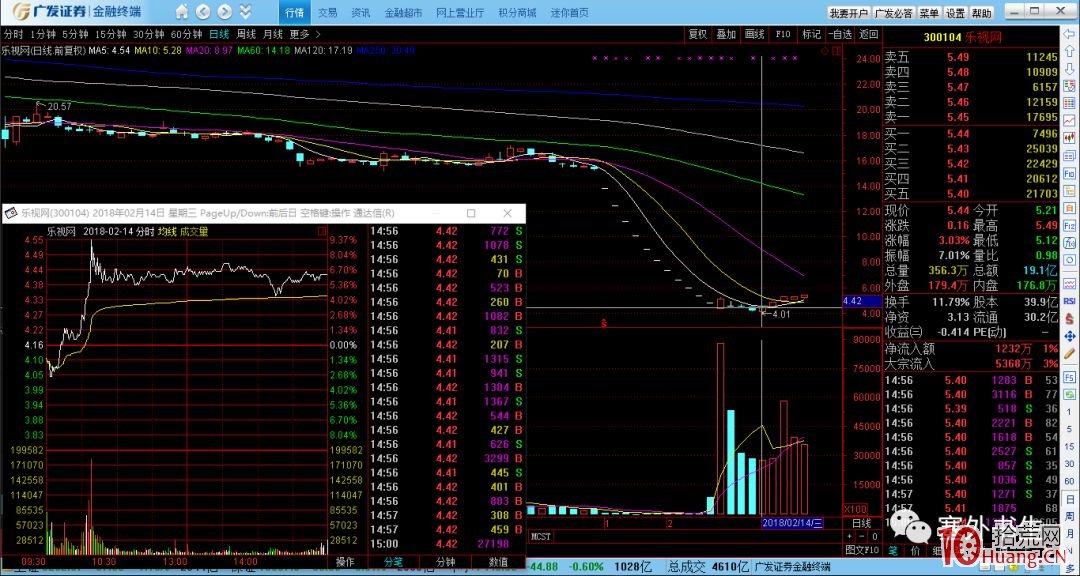Switch the chart to 周线 period

click(x=246, y=34)
